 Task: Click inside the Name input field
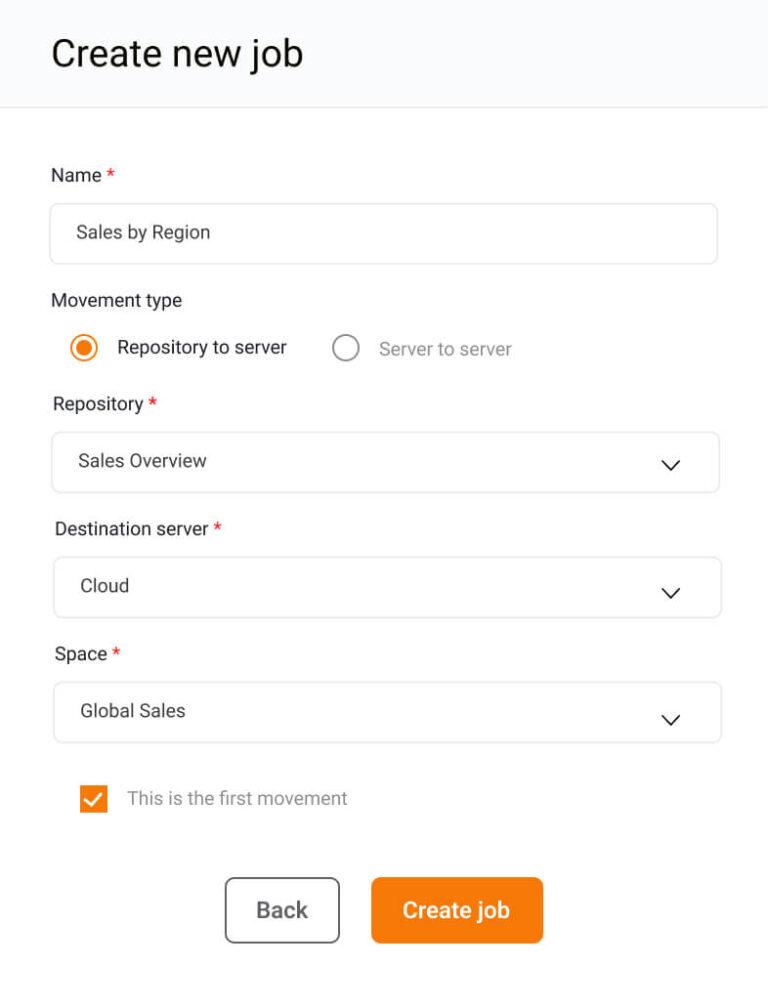(x=384, y=233)
